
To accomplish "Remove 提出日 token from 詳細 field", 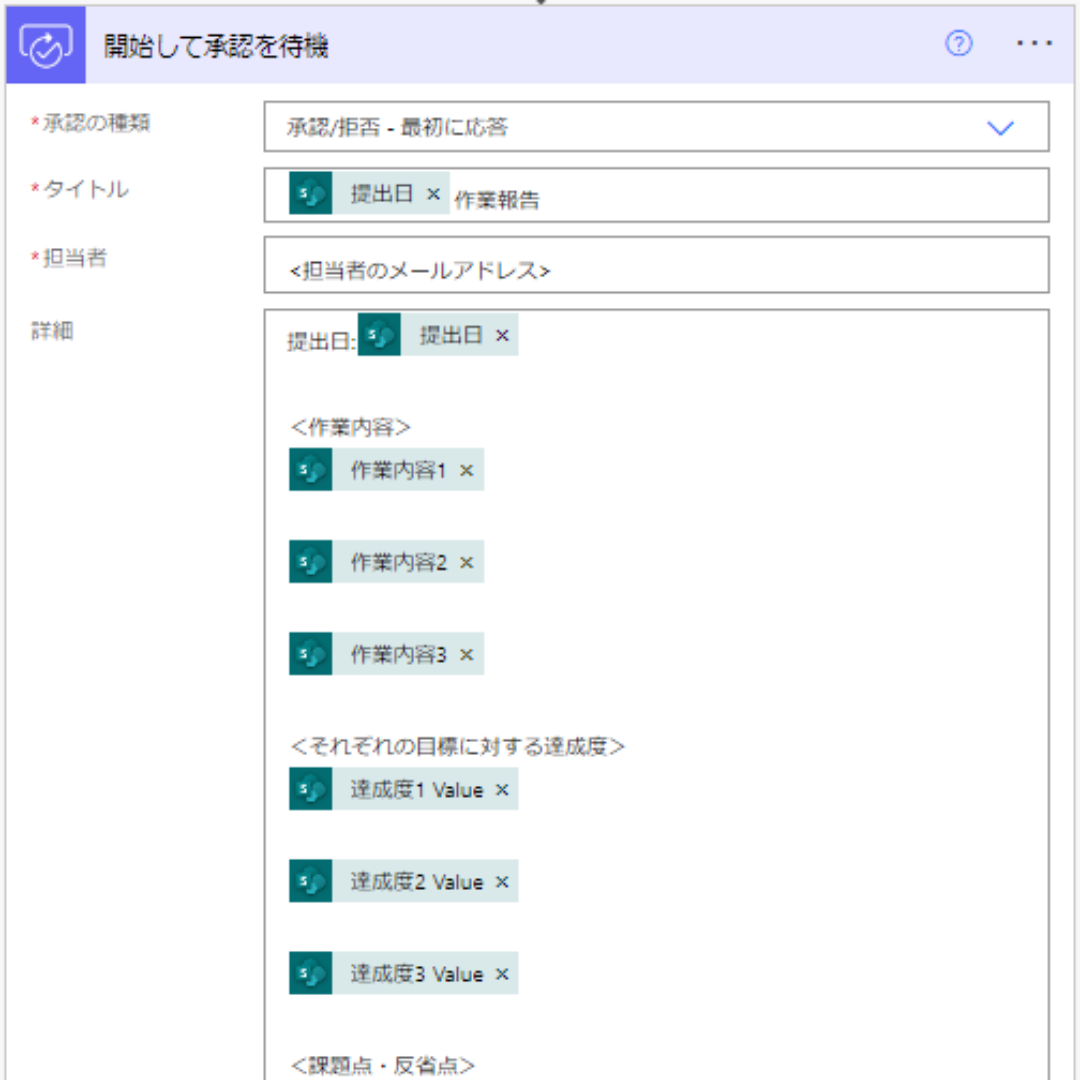I will point(502,335).
